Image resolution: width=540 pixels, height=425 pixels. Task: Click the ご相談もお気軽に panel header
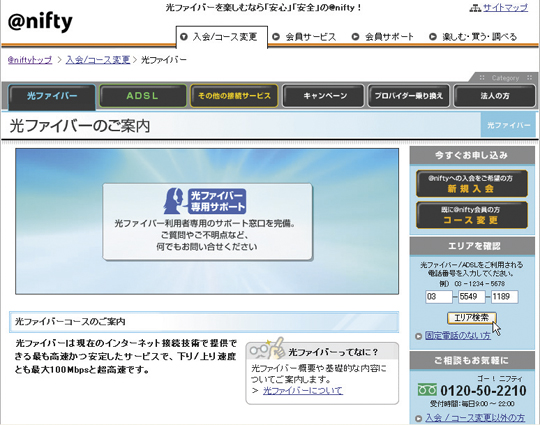tap(471, 360)
